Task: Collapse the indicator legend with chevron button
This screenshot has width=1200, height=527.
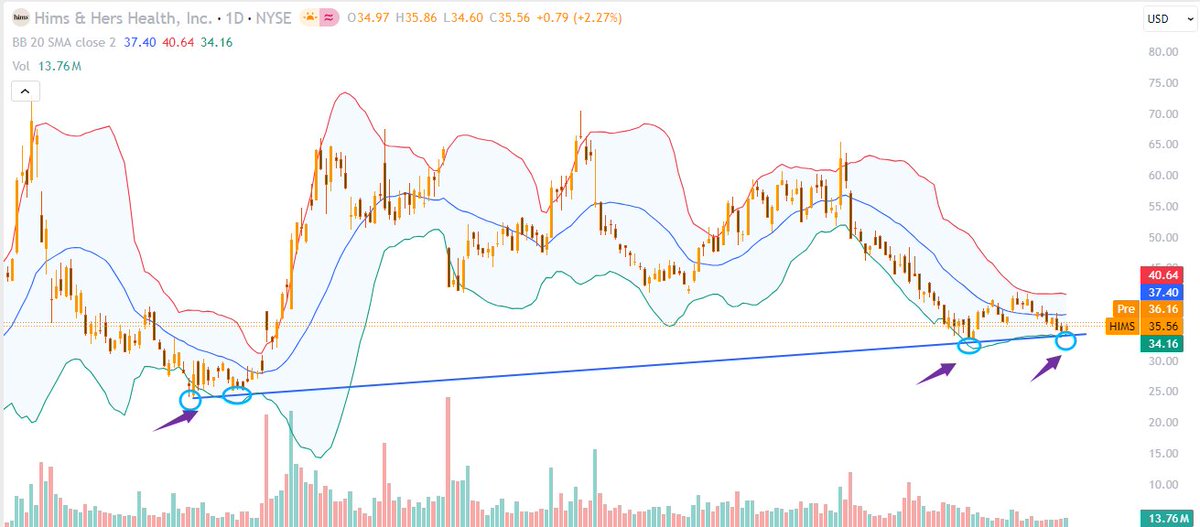Action: click(x=23, y=91)
